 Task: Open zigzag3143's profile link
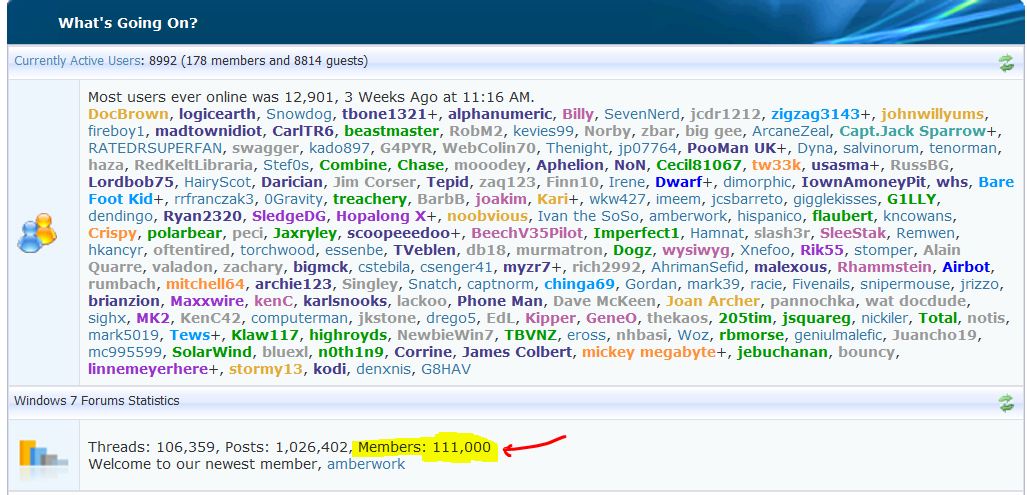[815, 114]
